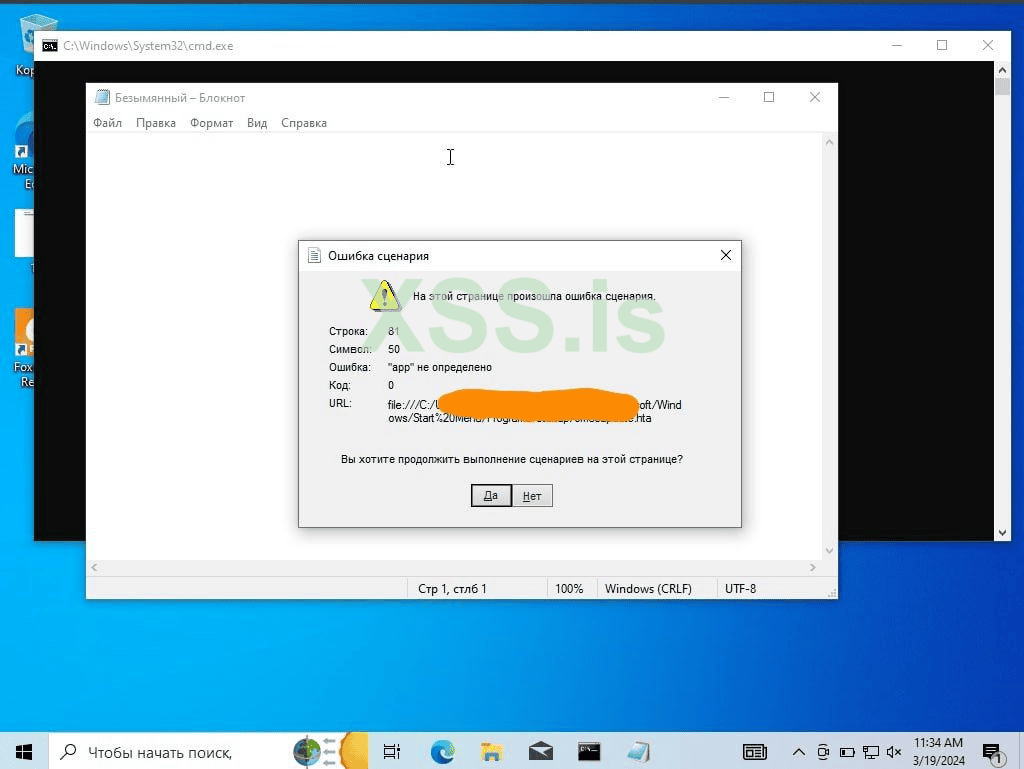Maximize the Notepad window
1024x769 pixels.
(x=769, y=97)
